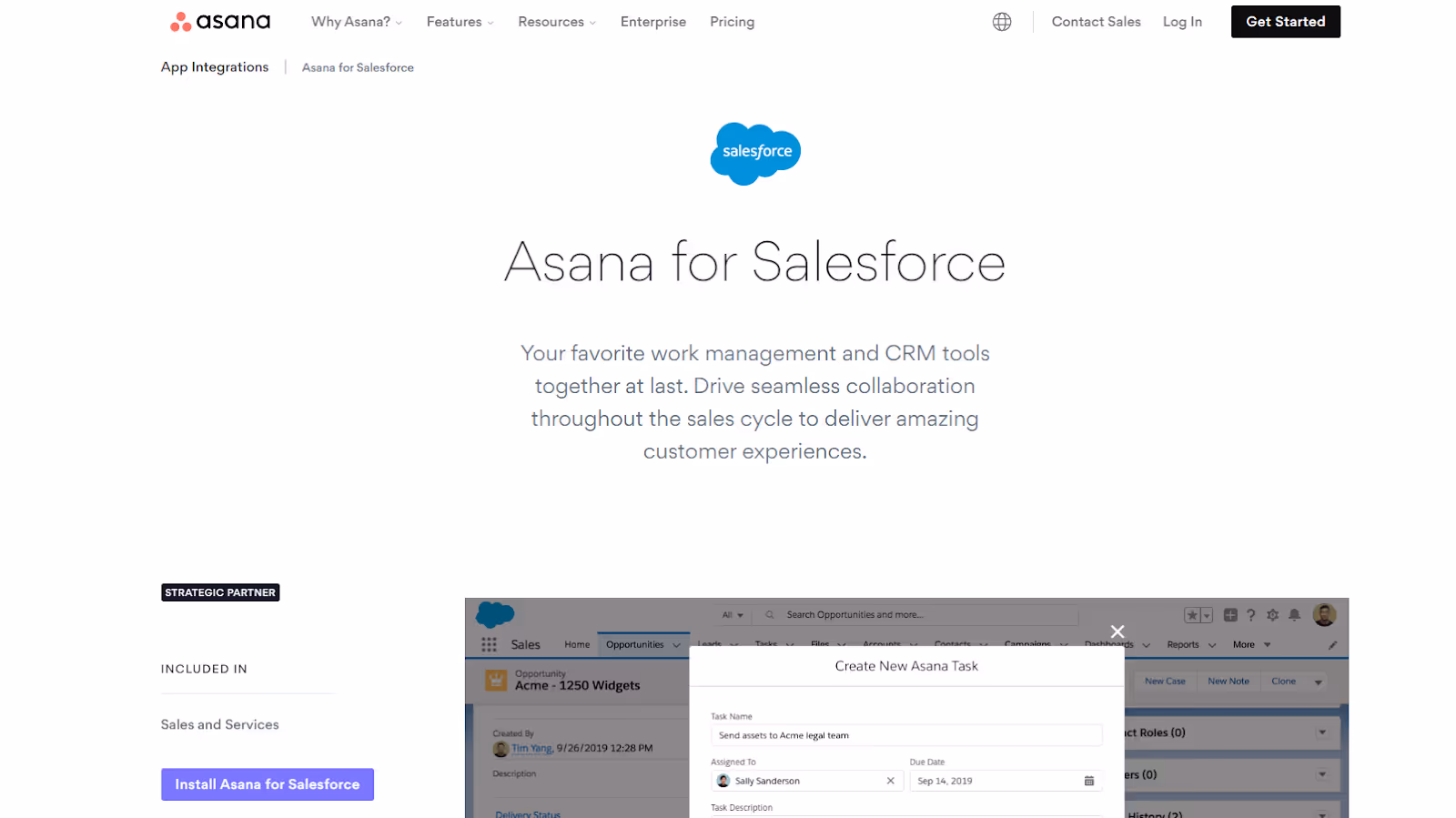Click the global actions plus icon

click(x=1230, y=615)
